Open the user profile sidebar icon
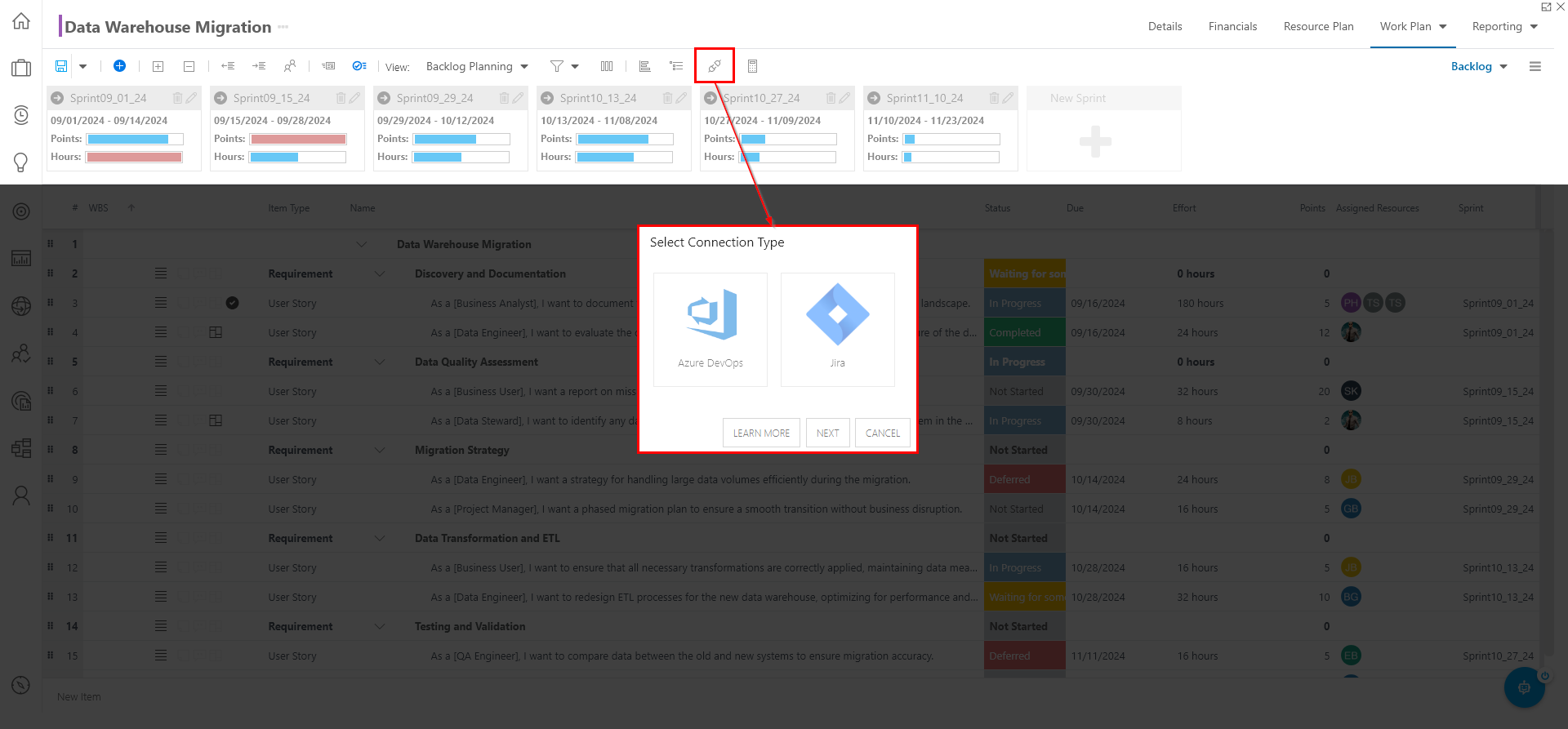 coord(21,496)
